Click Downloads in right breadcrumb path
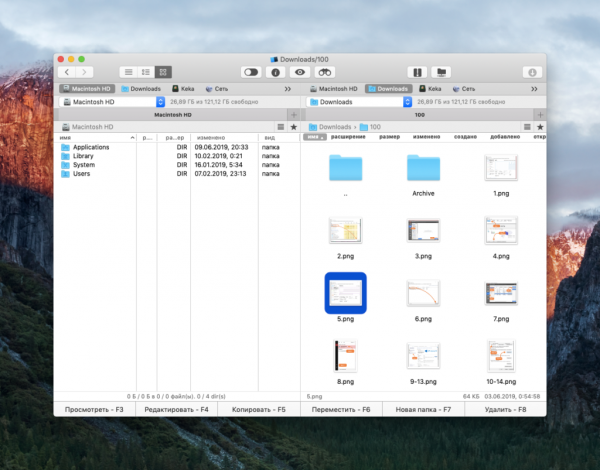Viewport: 600px width, 470px height. click(330, 127)
